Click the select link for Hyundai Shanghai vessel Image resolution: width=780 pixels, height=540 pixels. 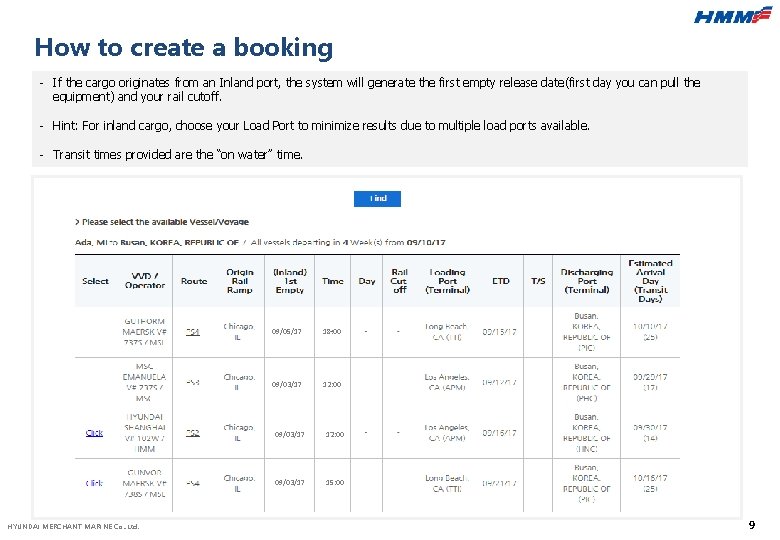94,433
